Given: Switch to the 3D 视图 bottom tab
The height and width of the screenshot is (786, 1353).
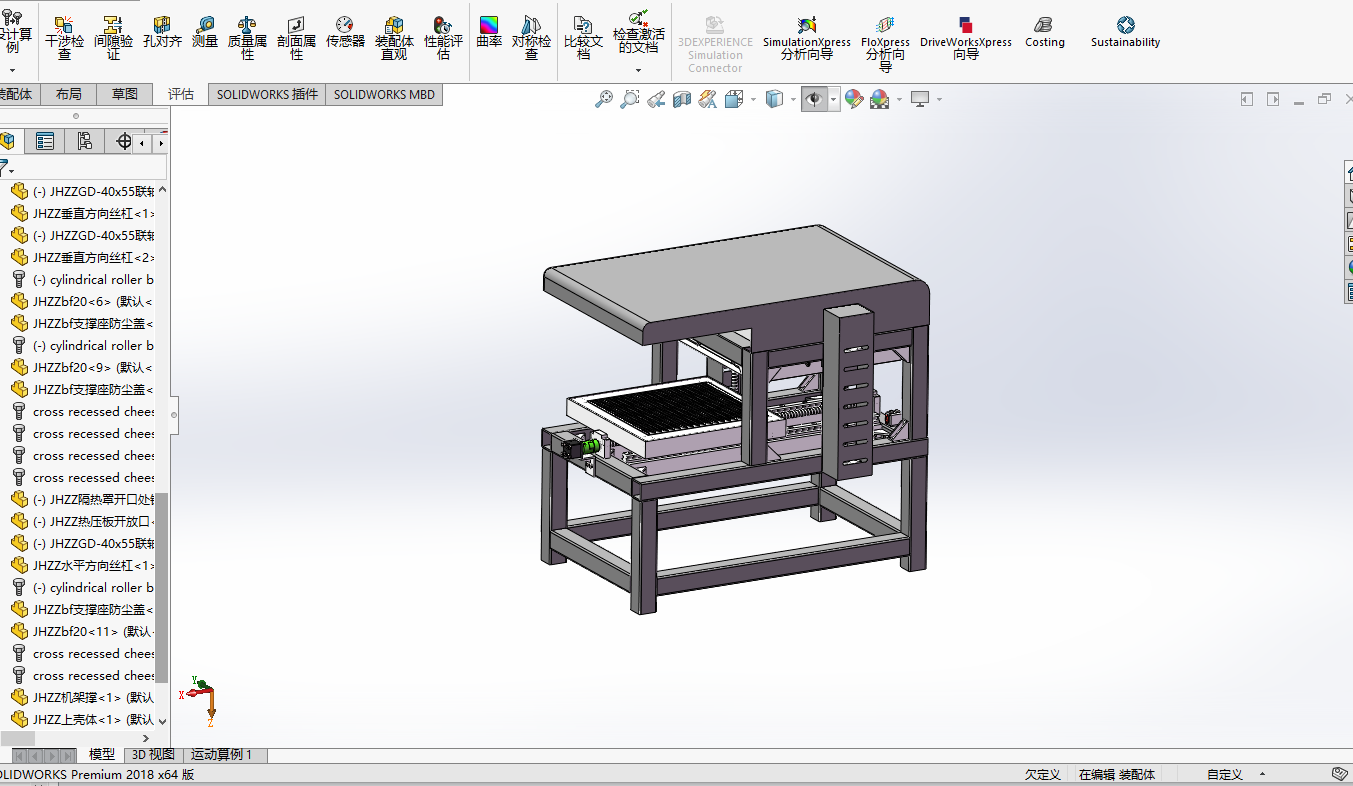Looking at the screenshot, I should click(153, 755).
